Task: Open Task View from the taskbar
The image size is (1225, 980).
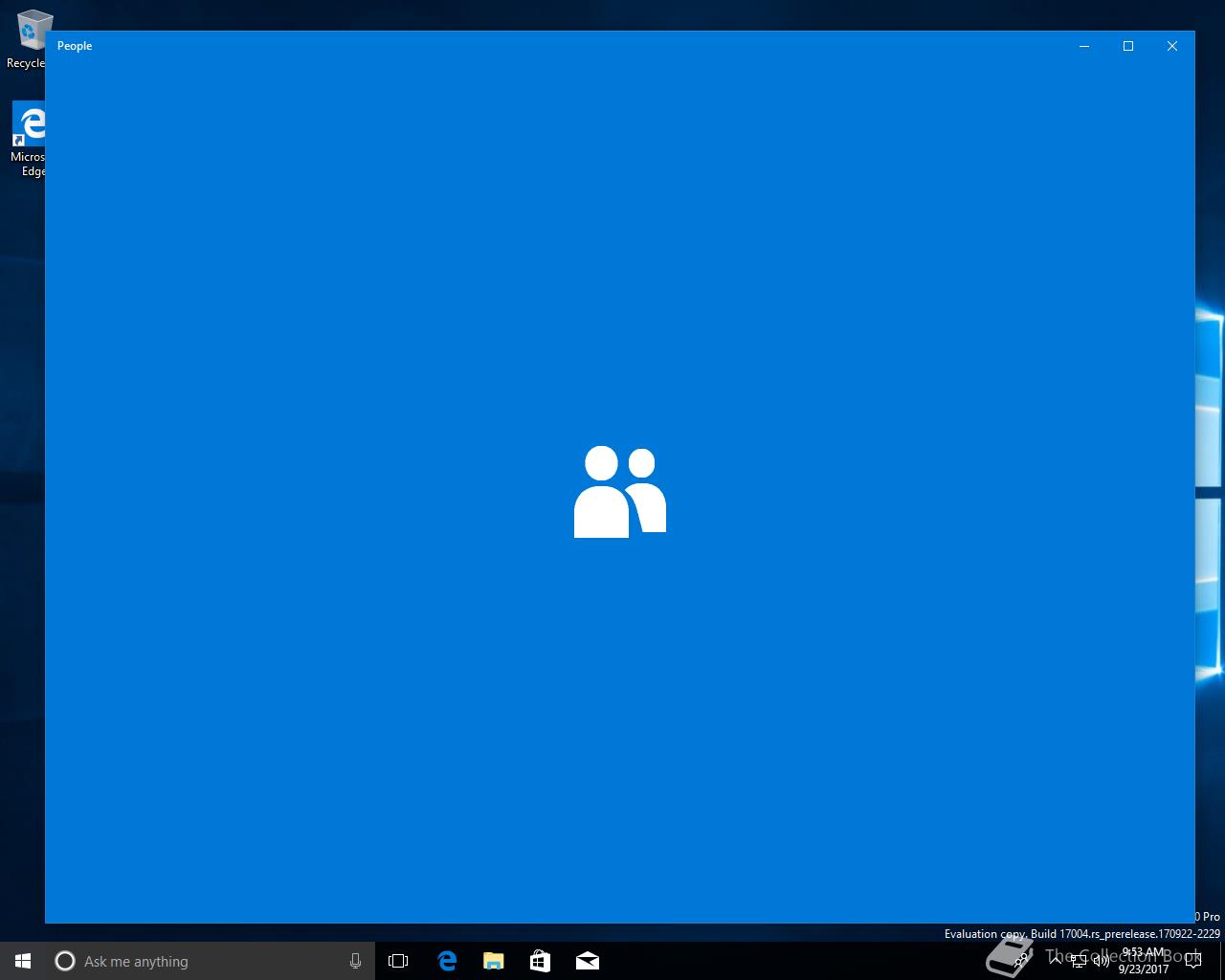Action: coord(398,961)
